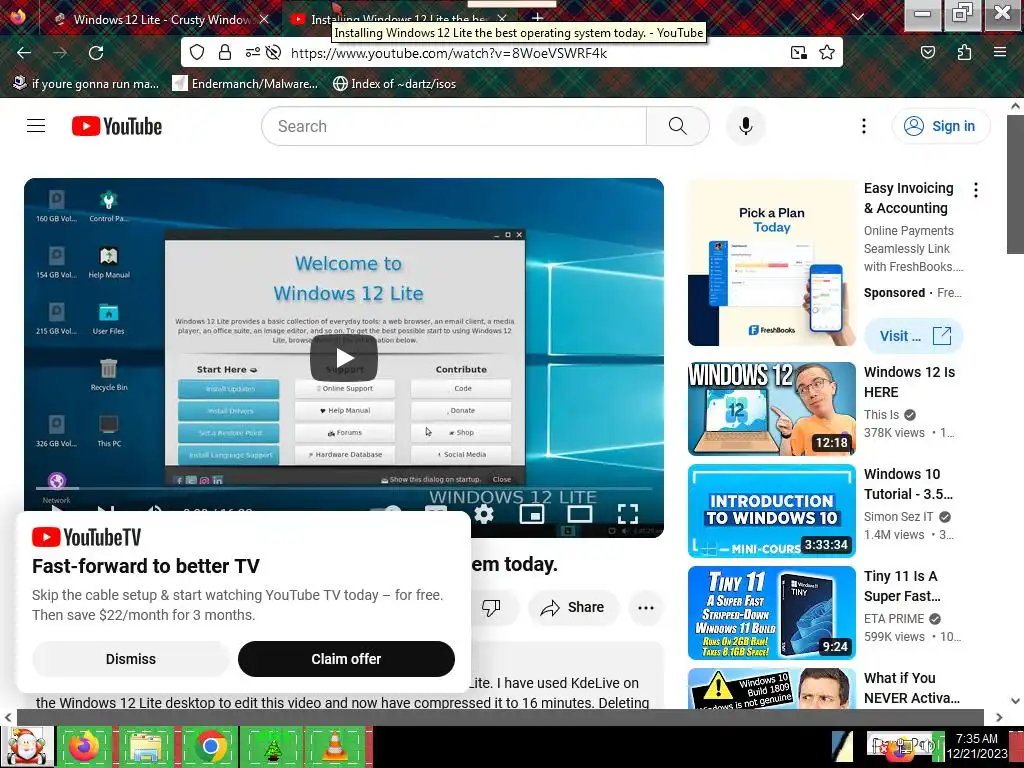Close the YouTube video tab
Screen dimensions: 1024x768
click(x=502, y=19)
